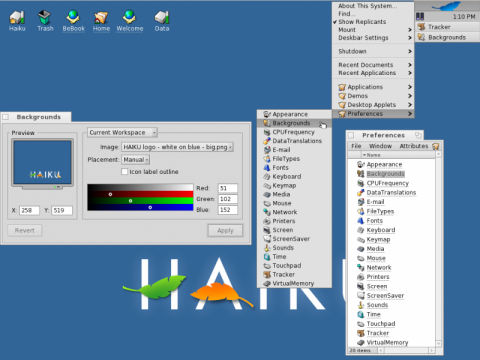The width and height of the screenshot is (480, 360).
Task: Click the Printers icon in Preferences window
Action: point(361,277)
